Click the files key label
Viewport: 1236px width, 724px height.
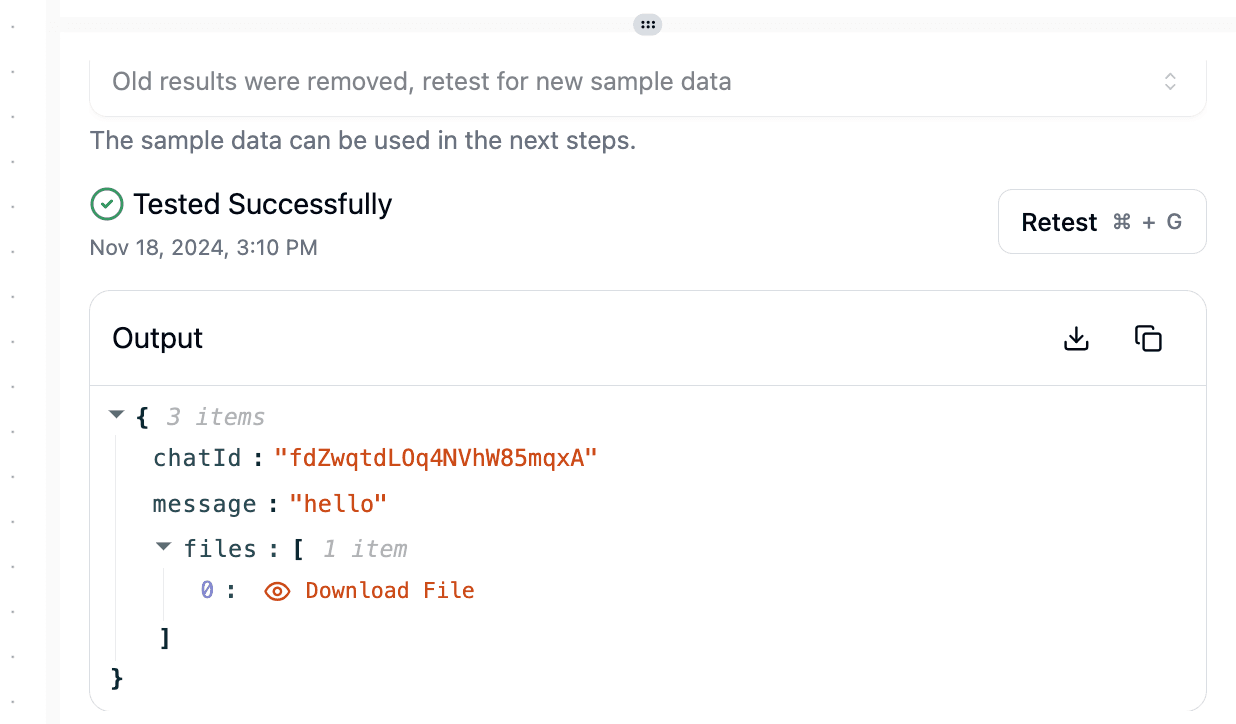click(x=220, y=549)
